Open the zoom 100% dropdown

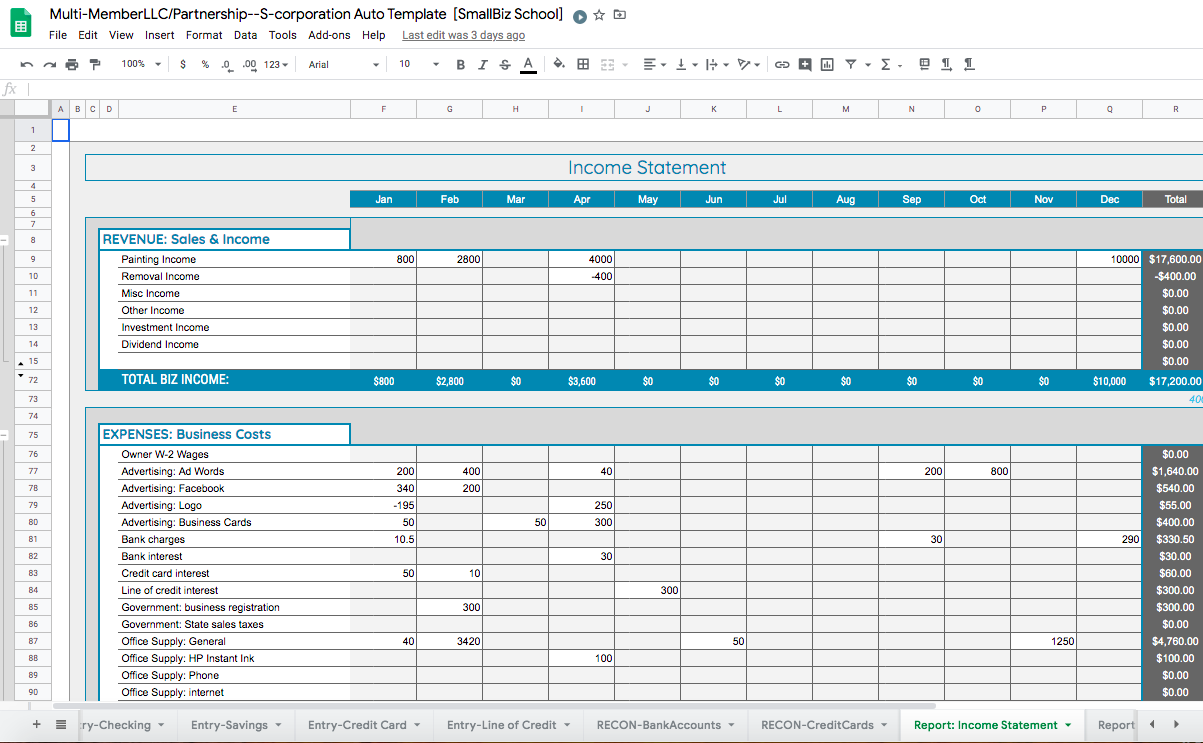(x=139, y=64)
